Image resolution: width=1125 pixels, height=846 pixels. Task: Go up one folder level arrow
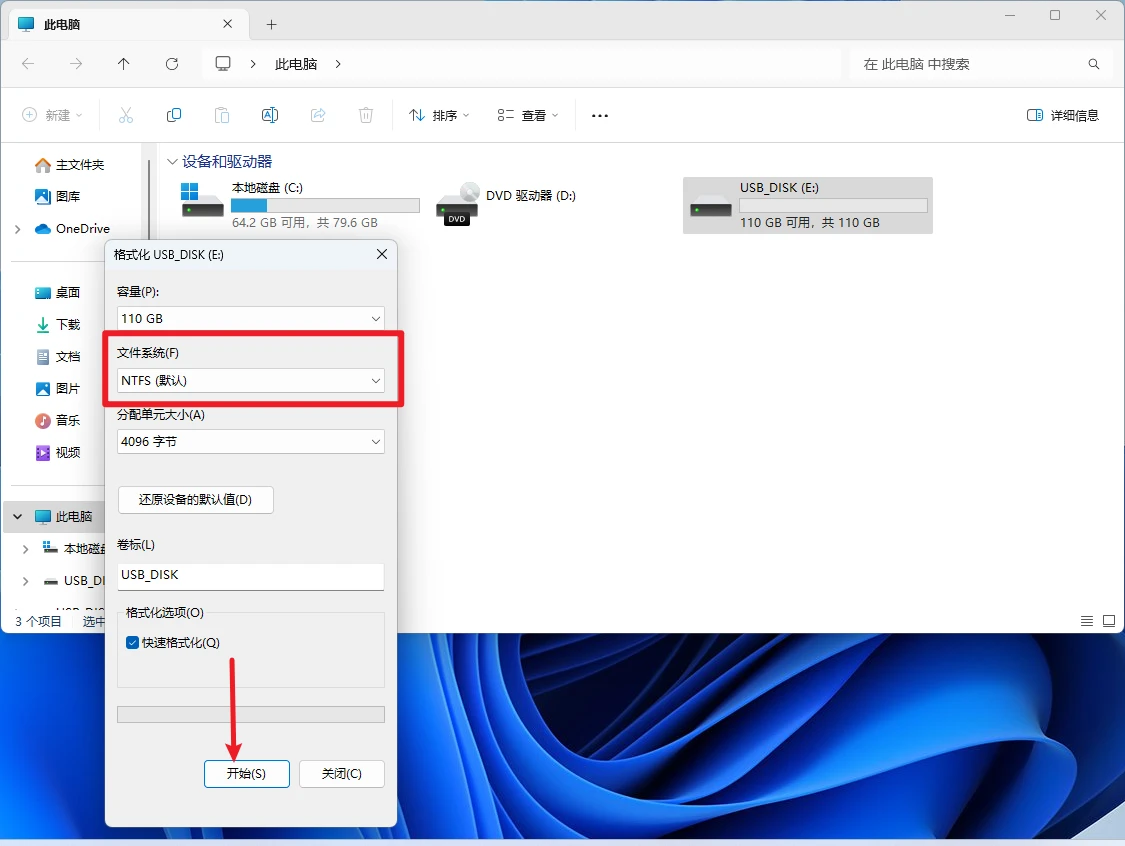pyautogui.click(x=123, y=64)
